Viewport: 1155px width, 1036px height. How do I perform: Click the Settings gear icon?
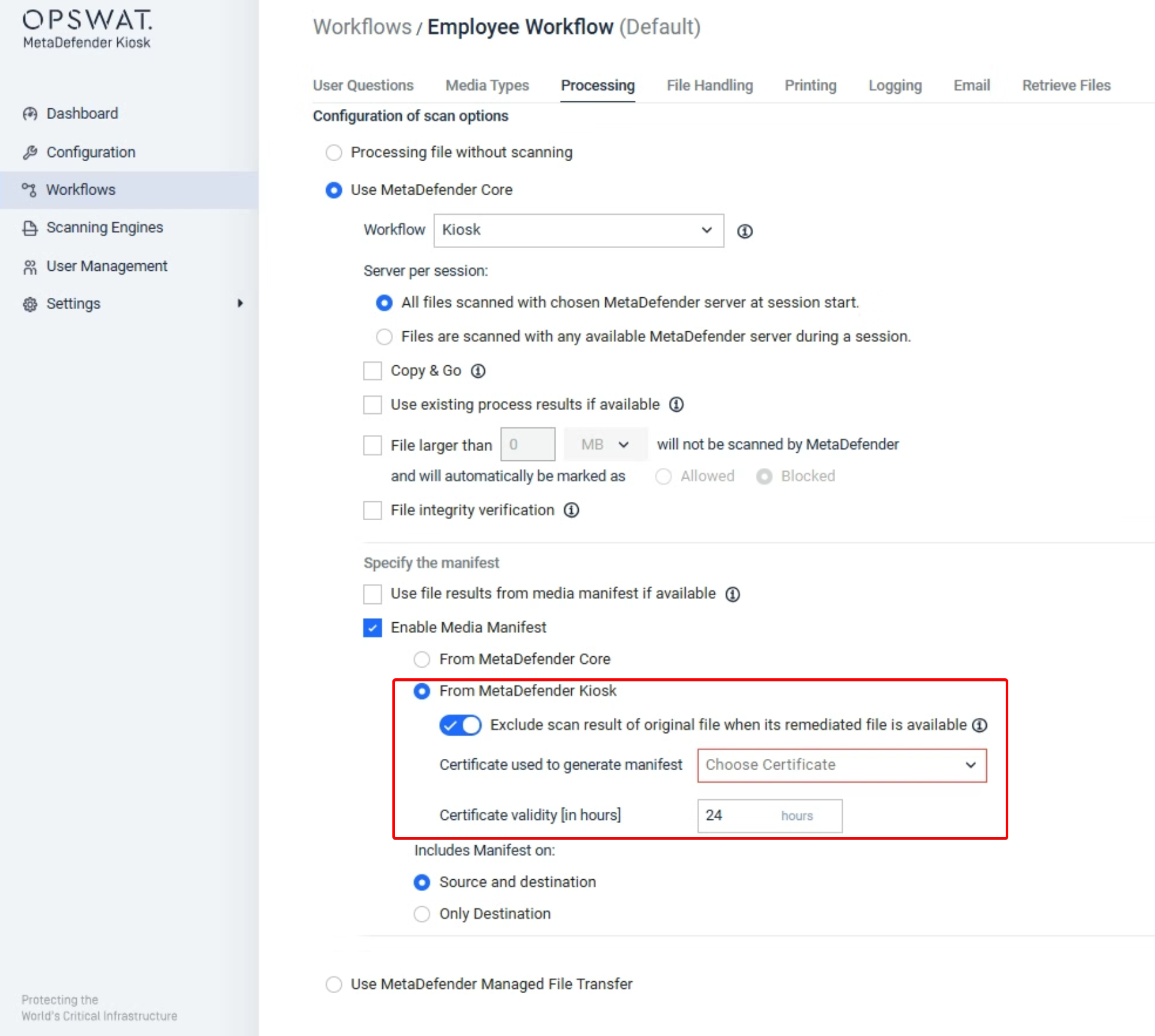click(30, 304)
